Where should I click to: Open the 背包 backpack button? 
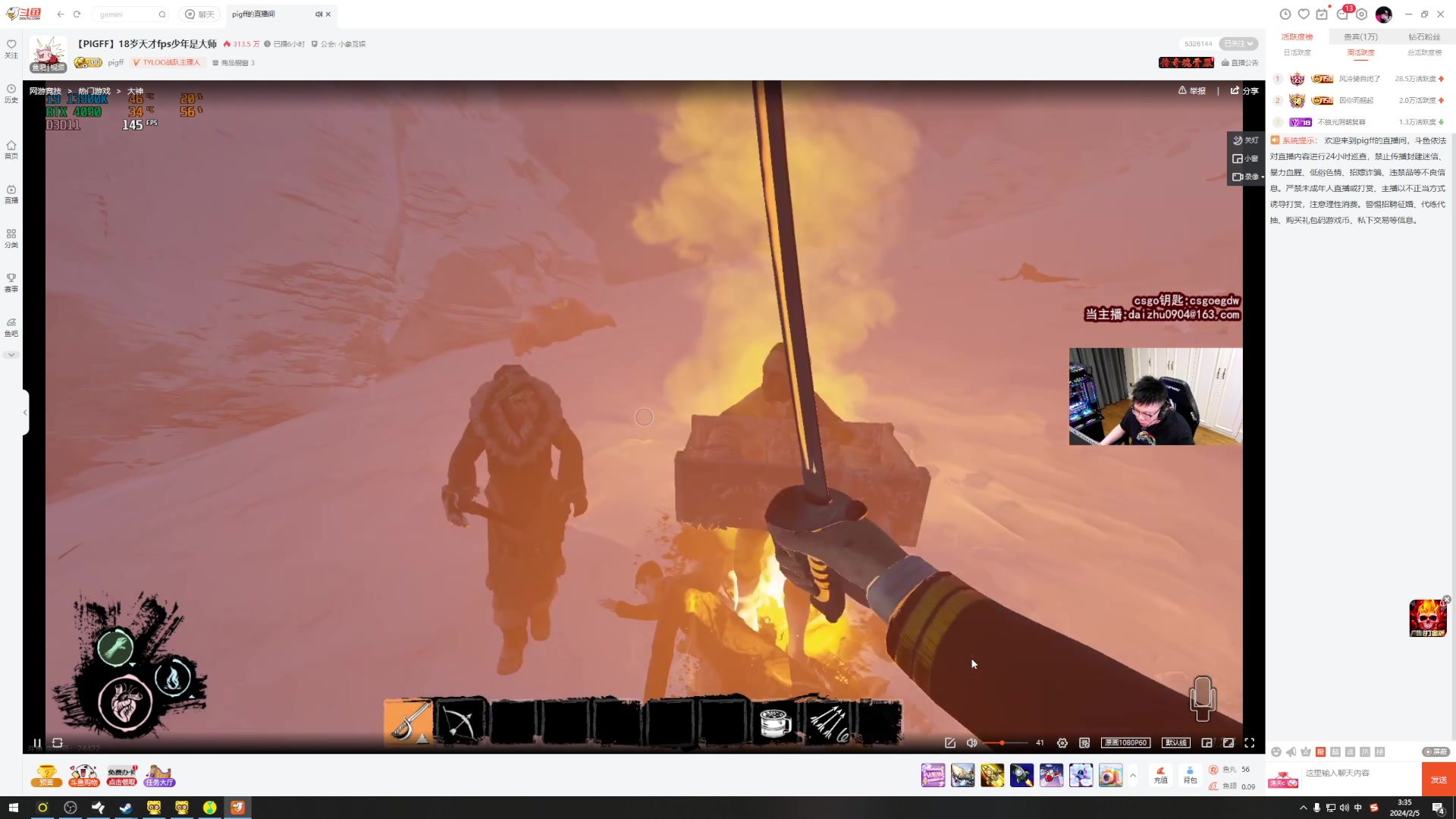coord(1190,775)
